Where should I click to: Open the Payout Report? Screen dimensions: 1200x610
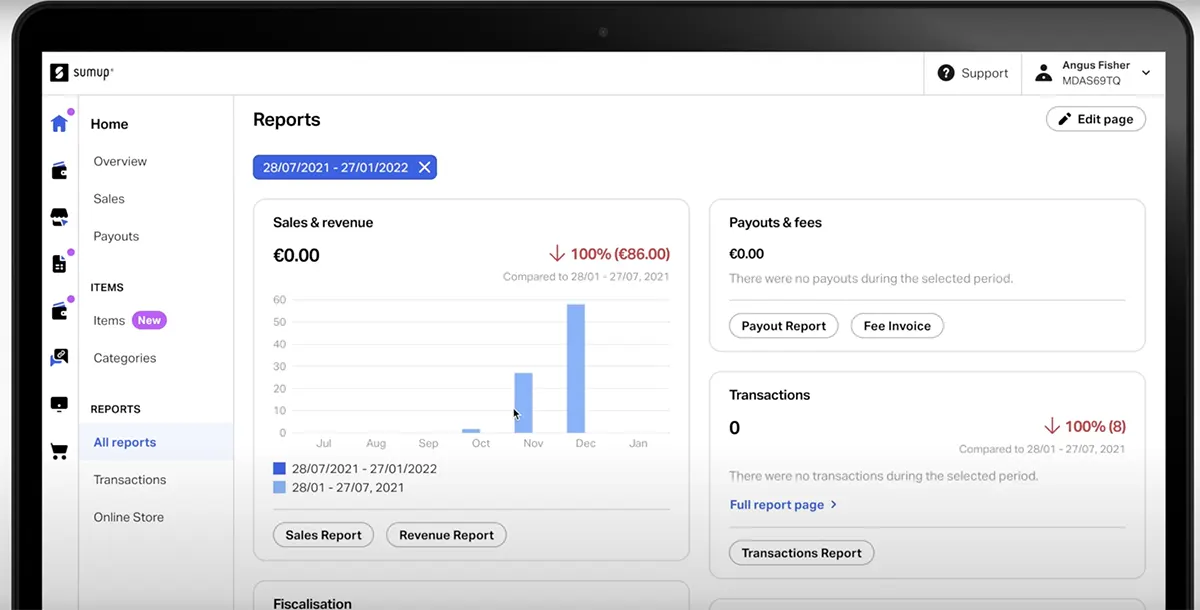pyautogui.click(x=784, y=326)
